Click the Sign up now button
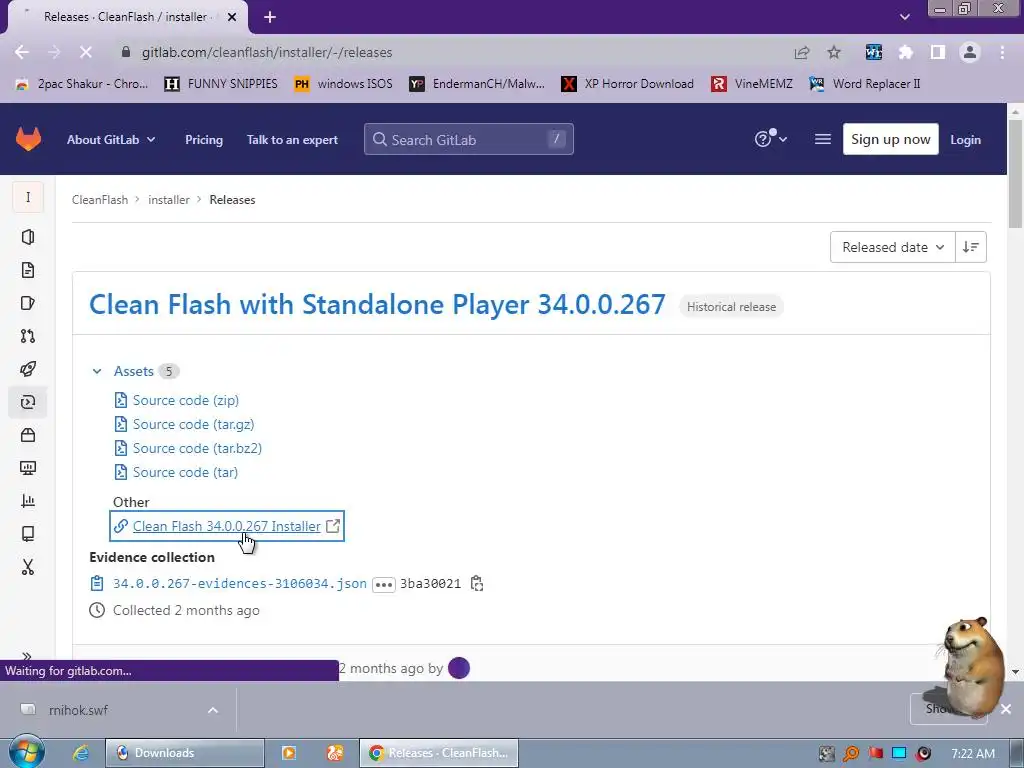The image size is (1024, 768). pos(890,139)
